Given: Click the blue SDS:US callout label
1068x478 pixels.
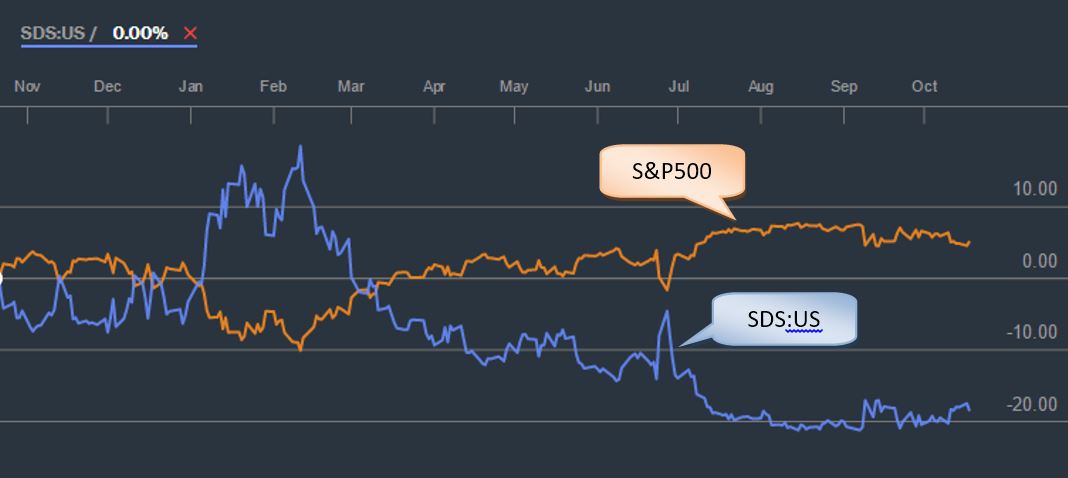Looking at the screenshot, I should coord(784,320).
